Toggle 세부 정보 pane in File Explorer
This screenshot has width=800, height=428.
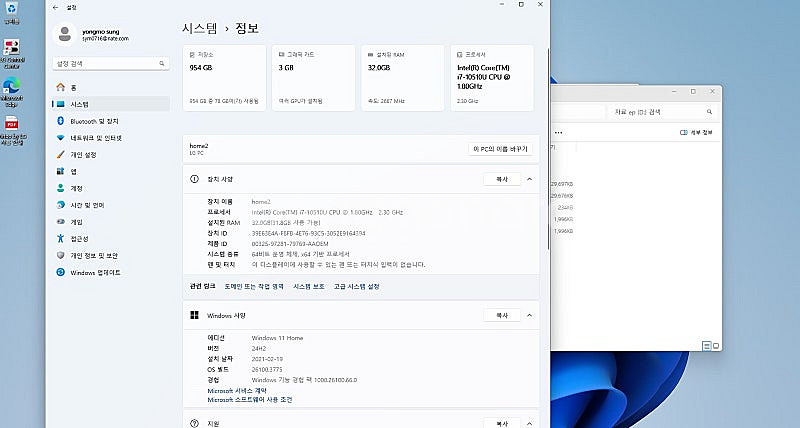click(696, 133)
